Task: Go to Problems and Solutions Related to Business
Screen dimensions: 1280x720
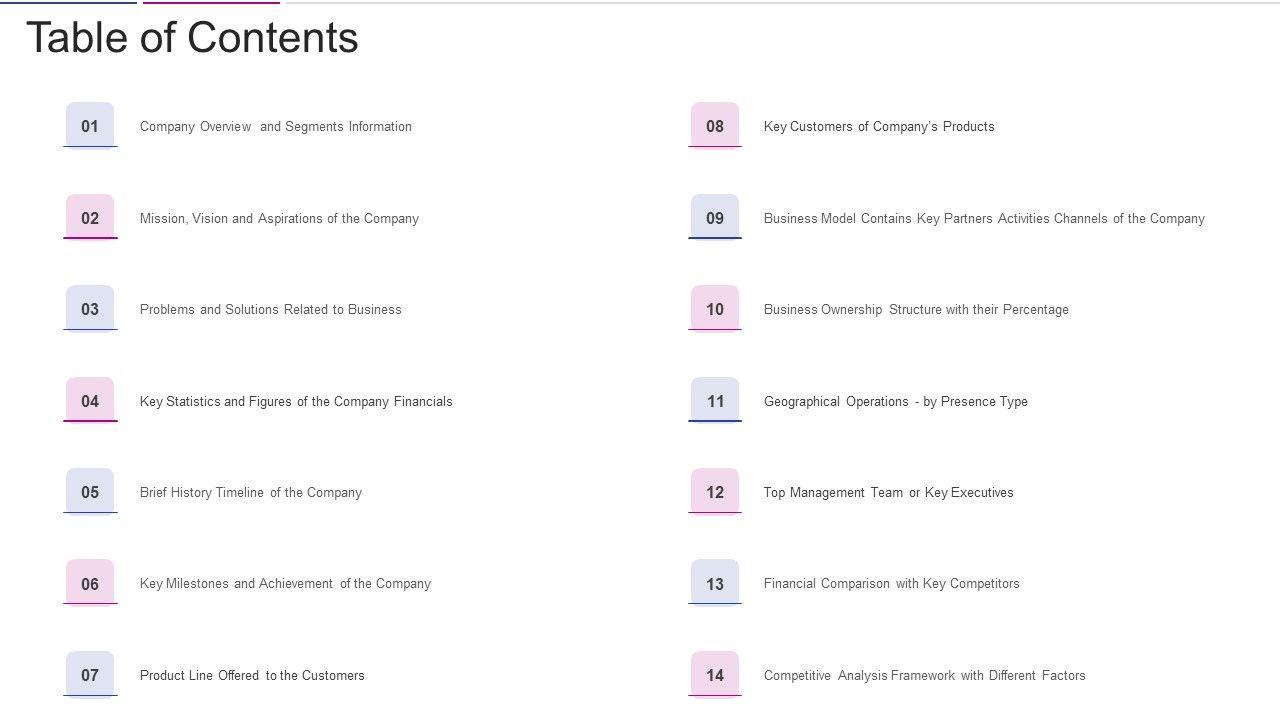Action: point(271,310)
